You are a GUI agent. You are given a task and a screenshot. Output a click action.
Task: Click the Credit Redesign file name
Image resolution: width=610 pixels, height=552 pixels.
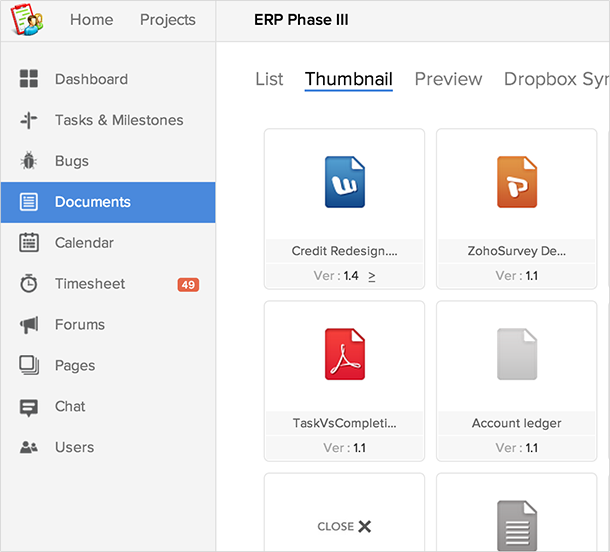click(x=345, y=251)
